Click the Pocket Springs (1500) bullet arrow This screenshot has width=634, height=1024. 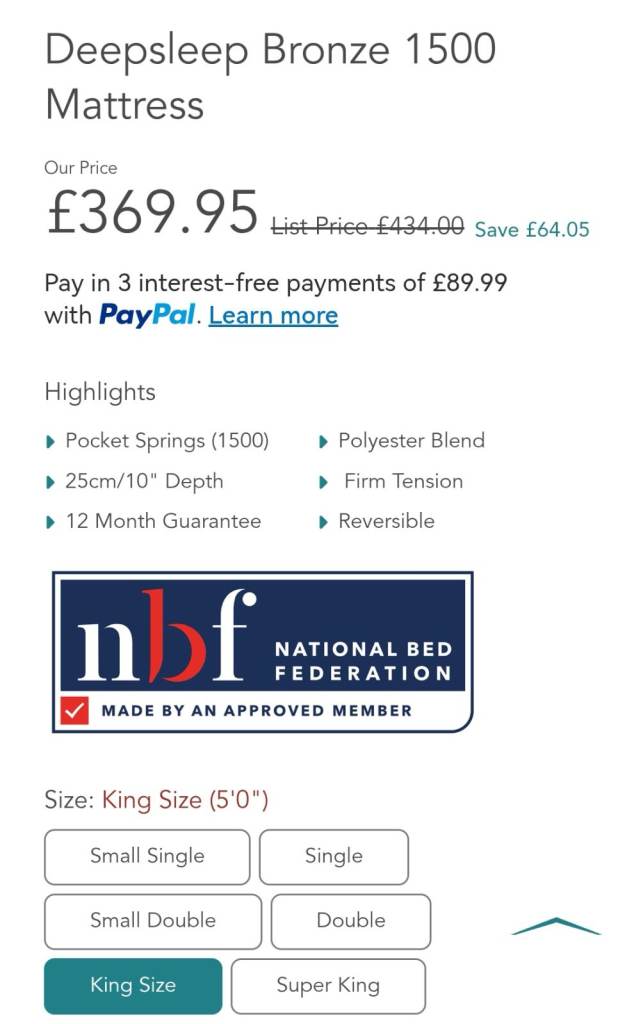tap(52, 442)
